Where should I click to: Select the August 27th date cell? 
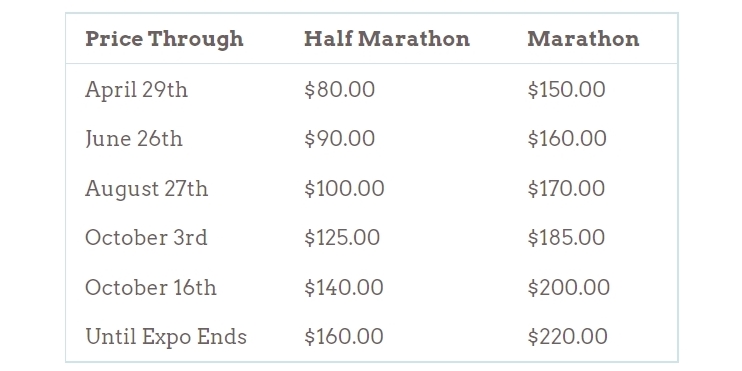coord(147,189)
